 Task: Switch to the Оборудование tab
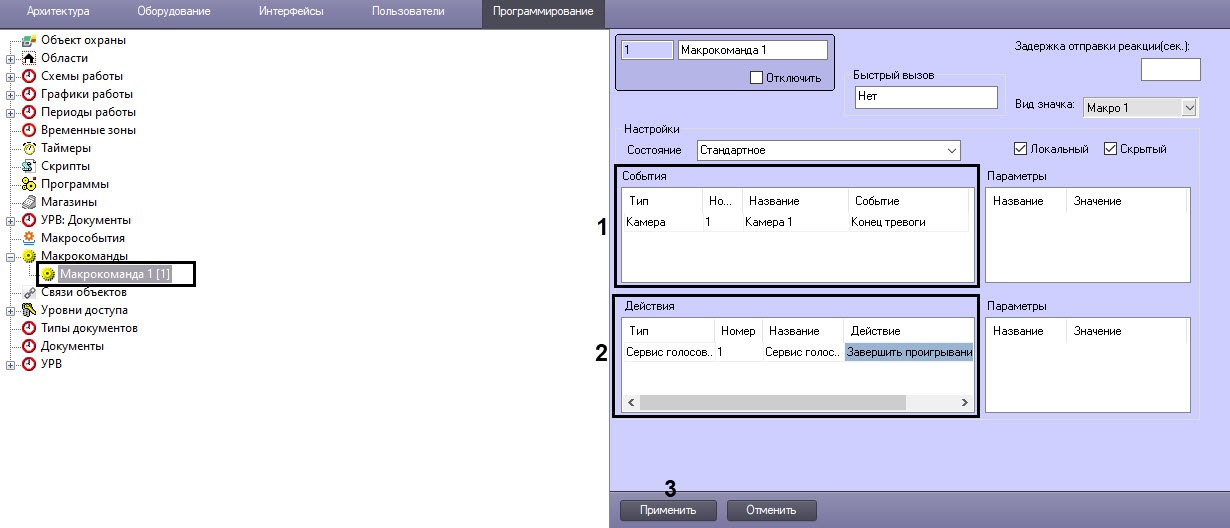tap(173, 11)
